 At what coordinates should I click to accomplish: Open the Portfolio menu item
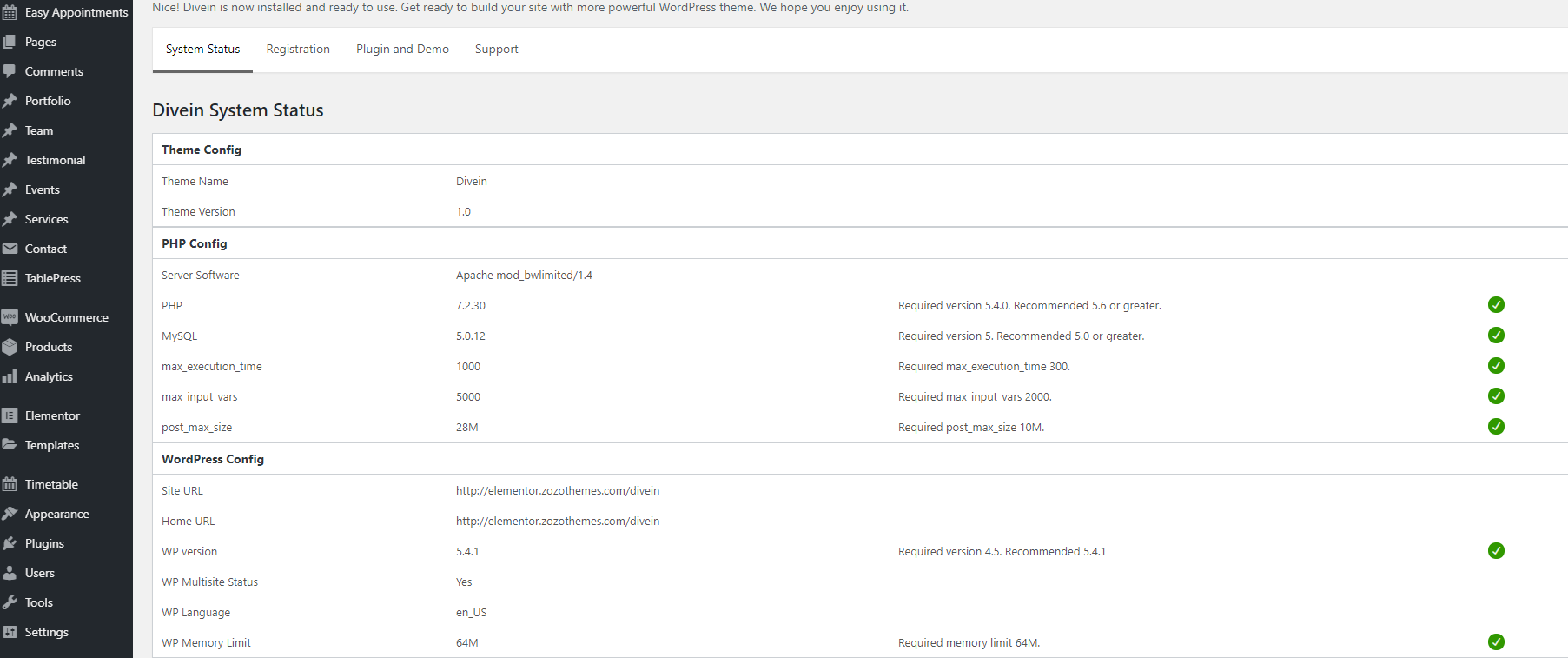(x=48, y=101)
